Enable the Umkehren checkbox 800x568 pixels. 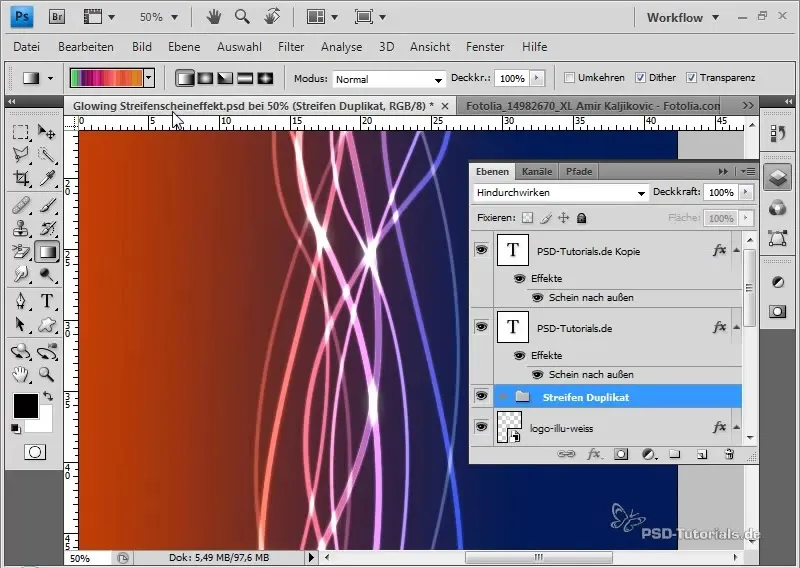point(569,78)
